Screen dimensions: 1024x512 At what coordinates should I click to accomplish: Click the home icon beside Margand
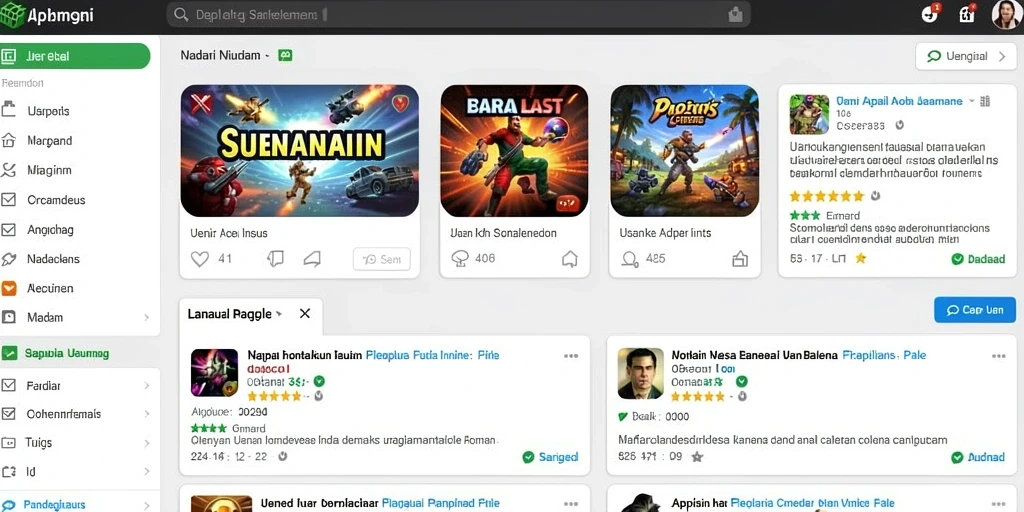8,140
